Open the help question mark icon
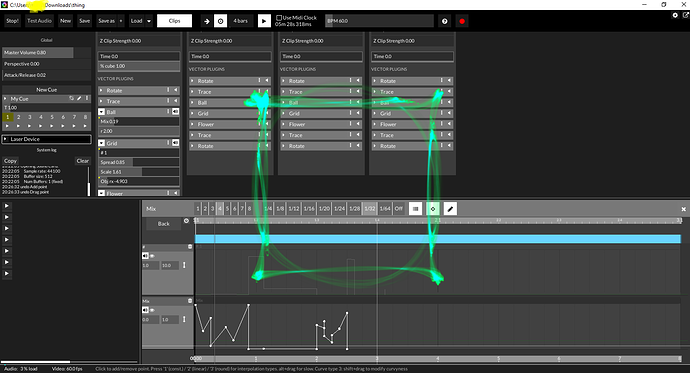Viewport: 690px width, 373px height. [444, 21]
